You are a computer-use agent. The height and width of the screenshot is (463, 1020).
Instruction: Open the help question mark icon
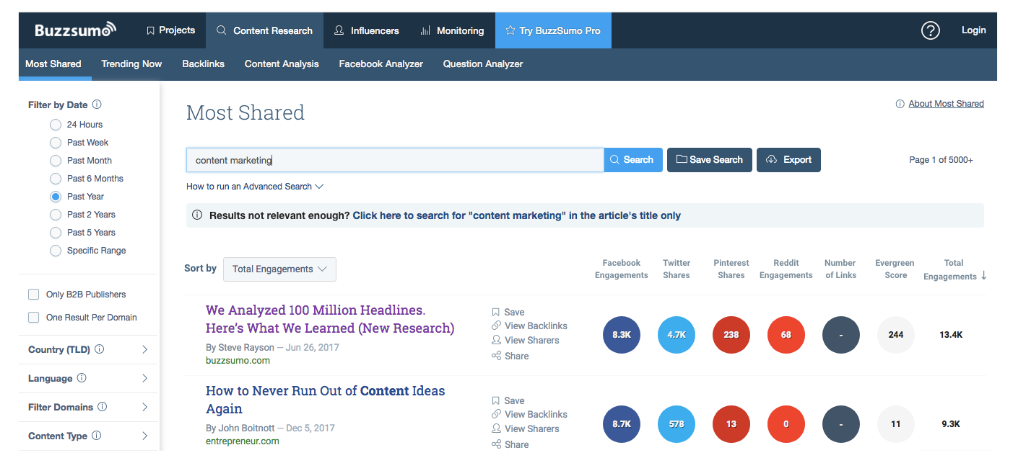930,31
